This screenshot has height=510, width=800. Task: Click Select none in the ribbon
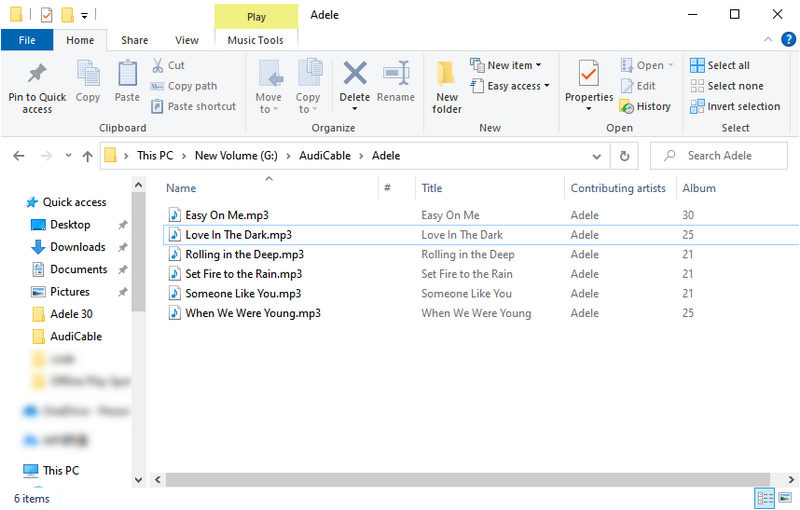click(727, 86)
